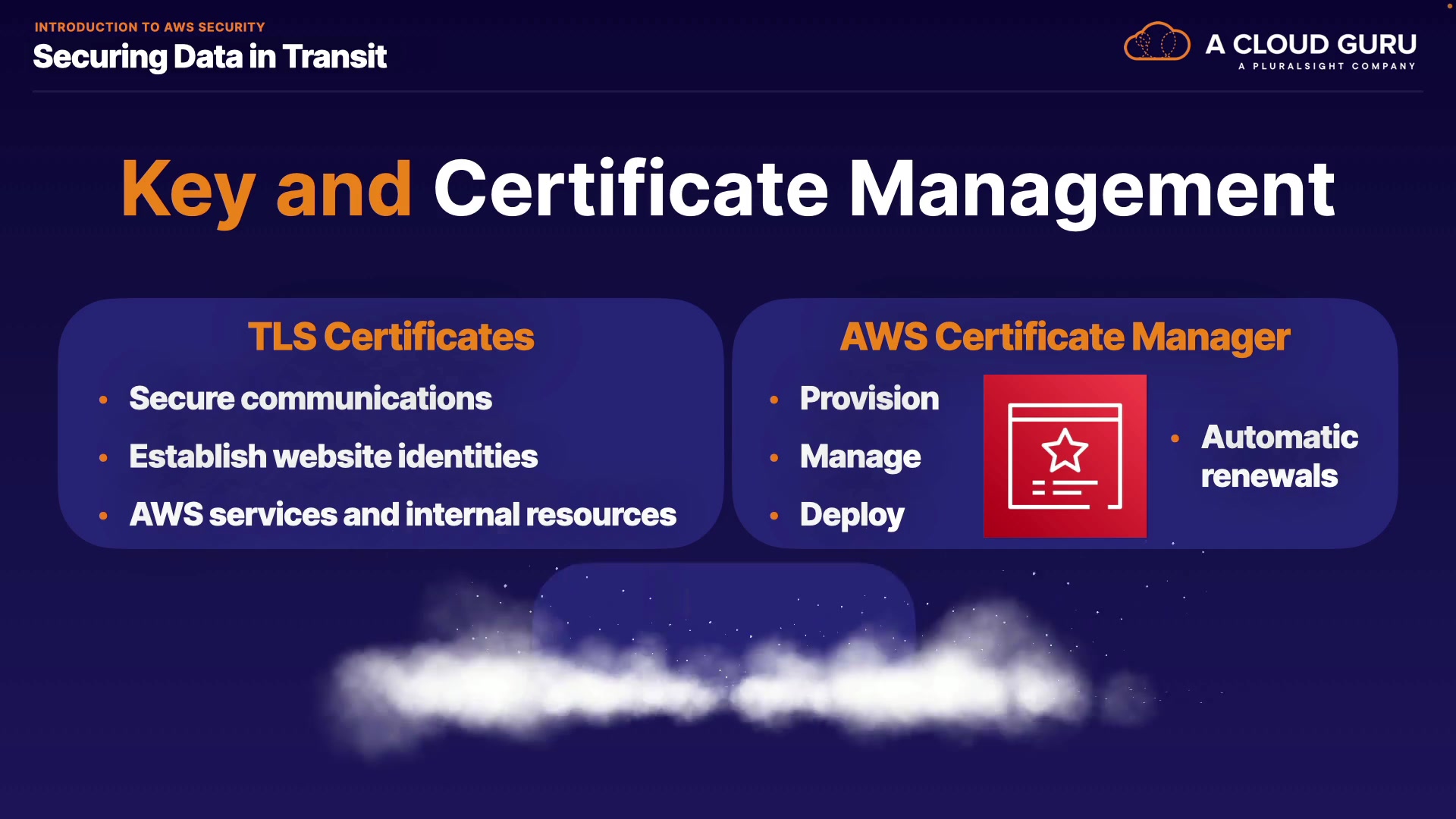Click the Deploy bullet item
1456x819 pixels.
(852, 516)
